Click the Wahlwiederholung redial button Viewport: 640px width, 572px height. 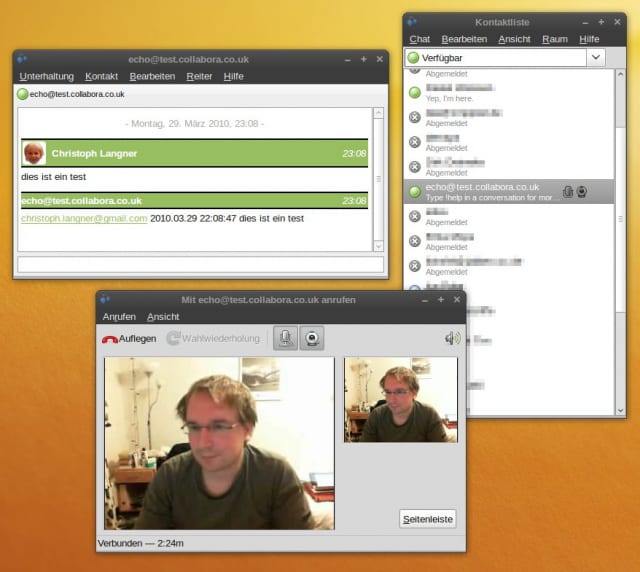213,338
